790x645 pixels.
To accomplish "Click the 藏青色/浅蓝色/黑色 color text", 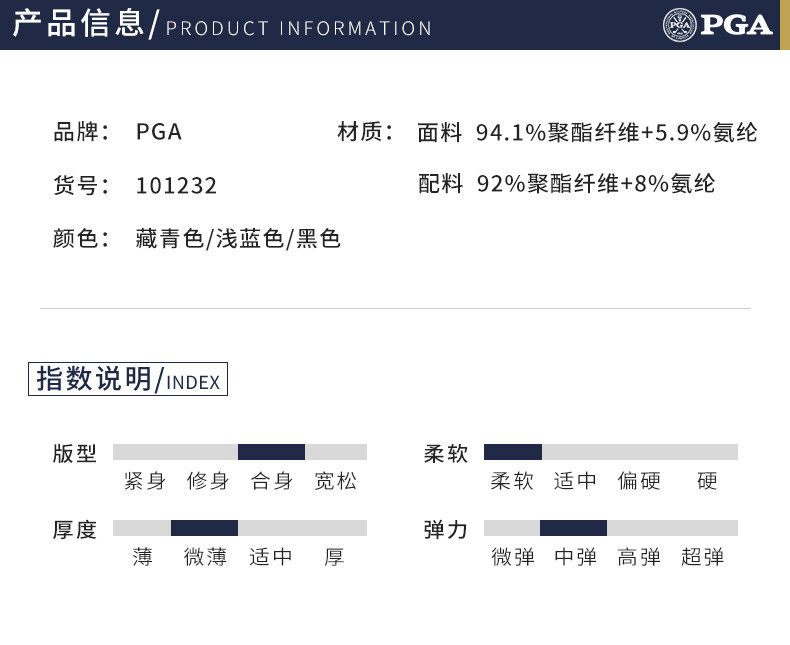I will [238, 239].
